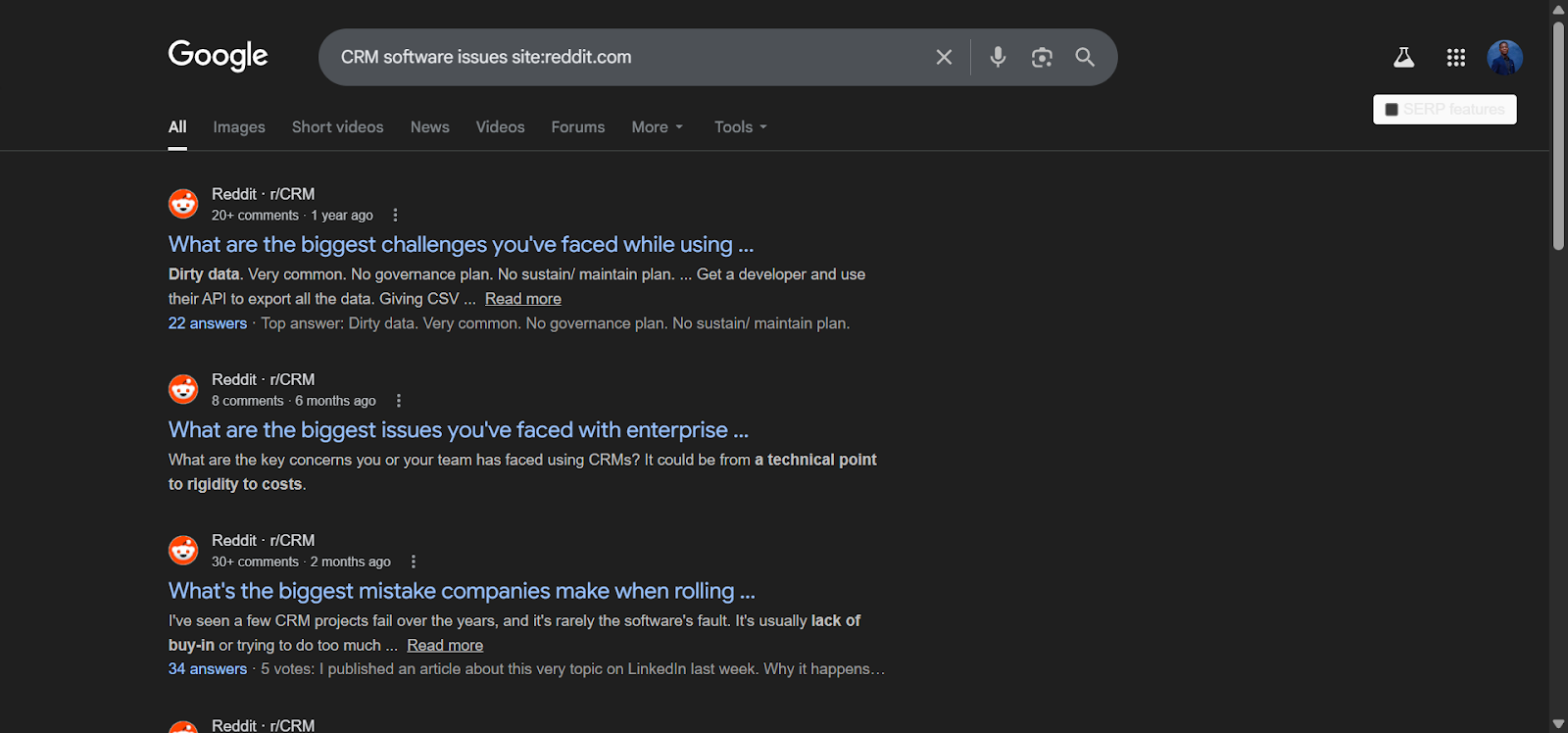
Task: Open the Google account profile avatar
Action: [1504, 58]
